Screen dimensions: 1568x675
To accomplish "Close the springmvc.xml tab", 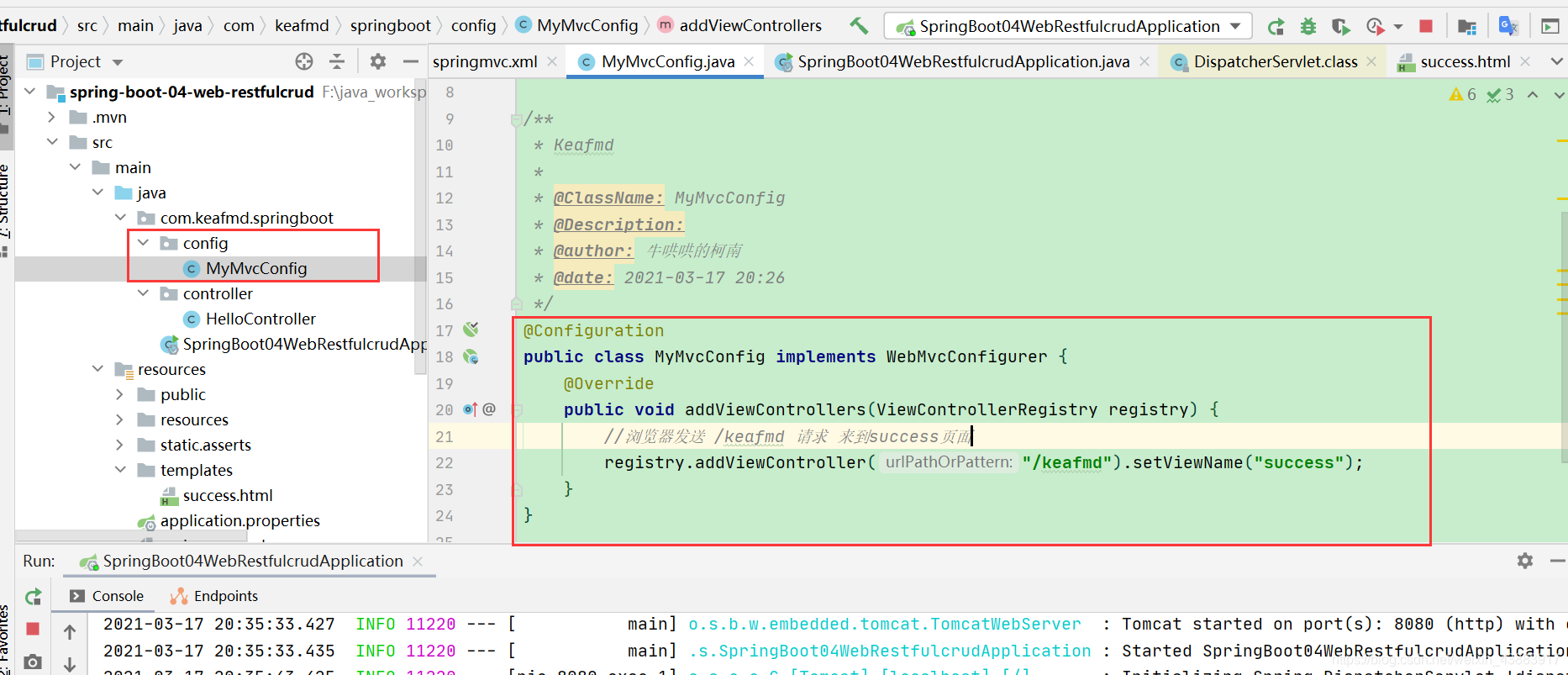I will click(x=552, y=61).
